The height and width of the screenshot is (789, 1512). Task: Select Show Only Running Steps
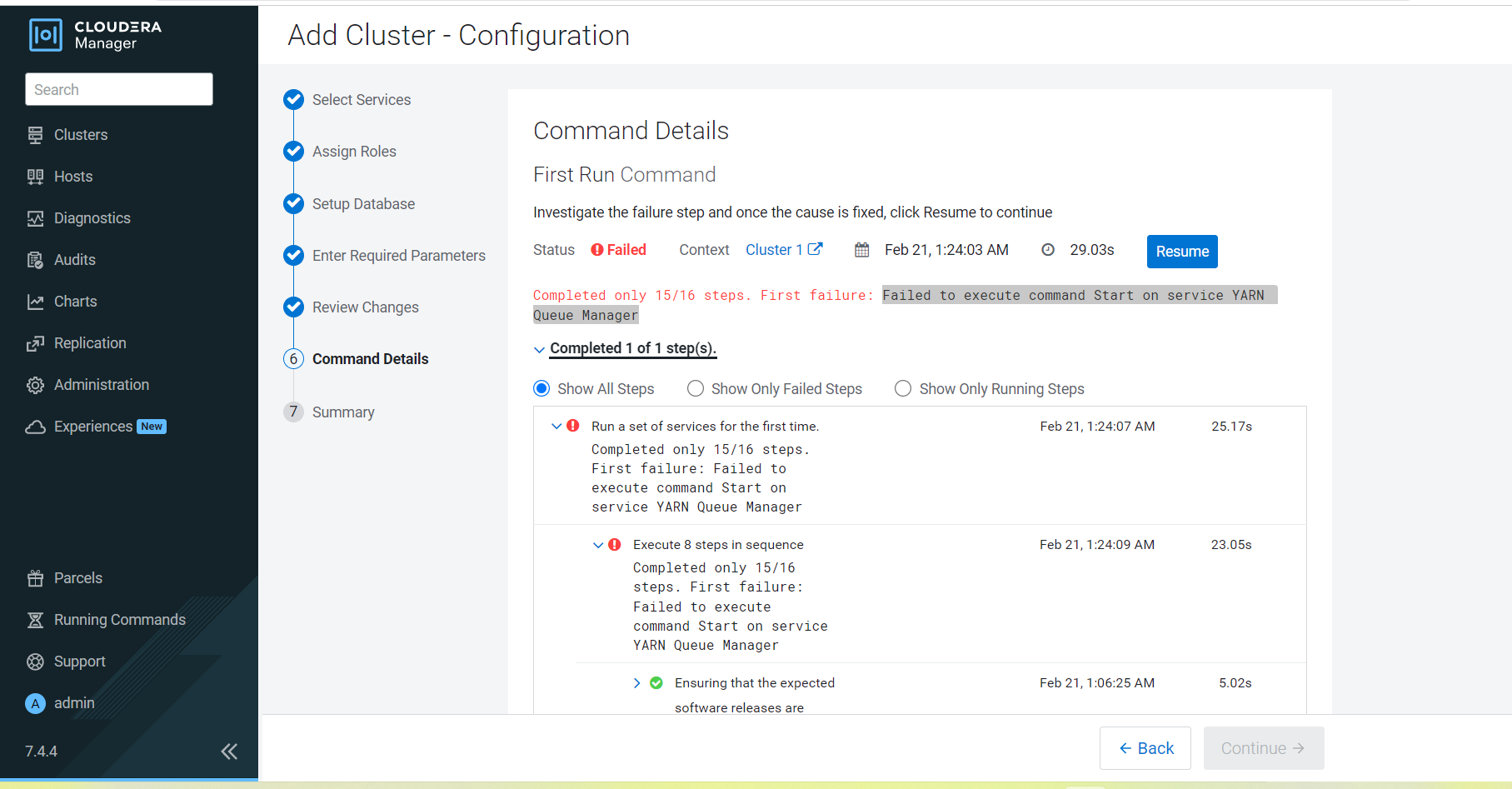point(903,389)
